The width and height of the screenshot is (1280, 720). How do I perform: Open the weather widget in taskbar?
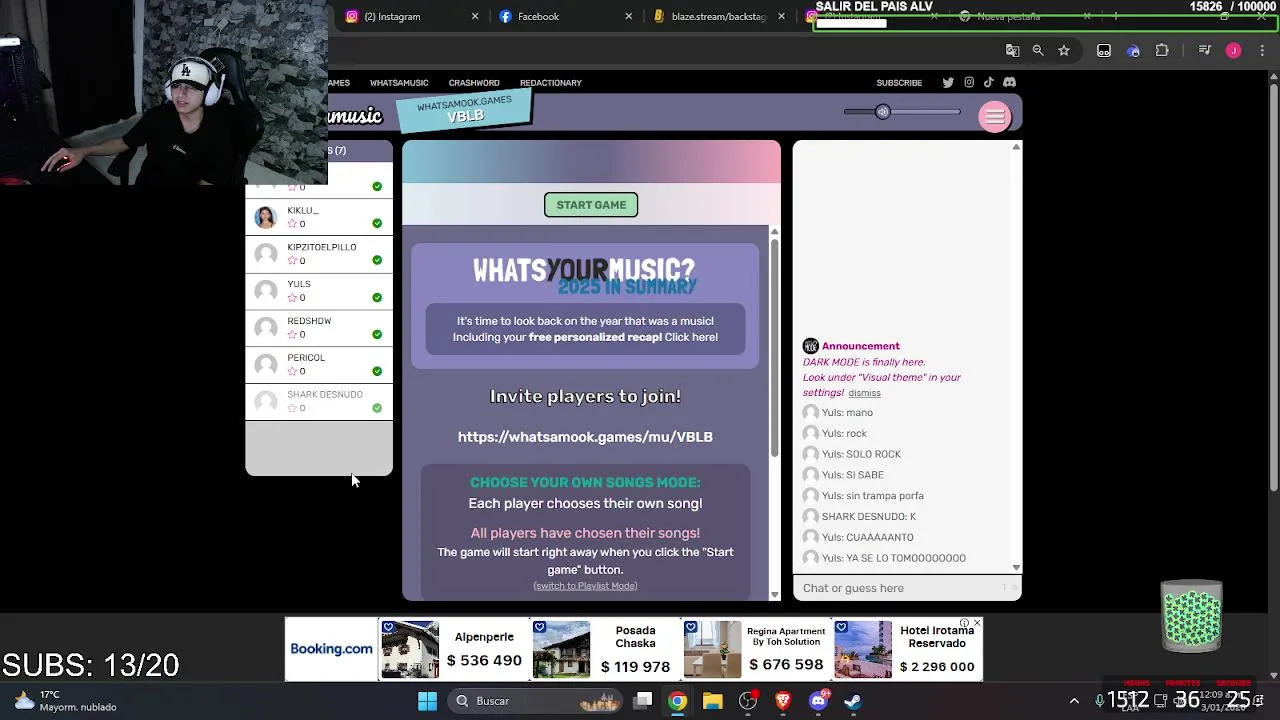tap(66, 700)
